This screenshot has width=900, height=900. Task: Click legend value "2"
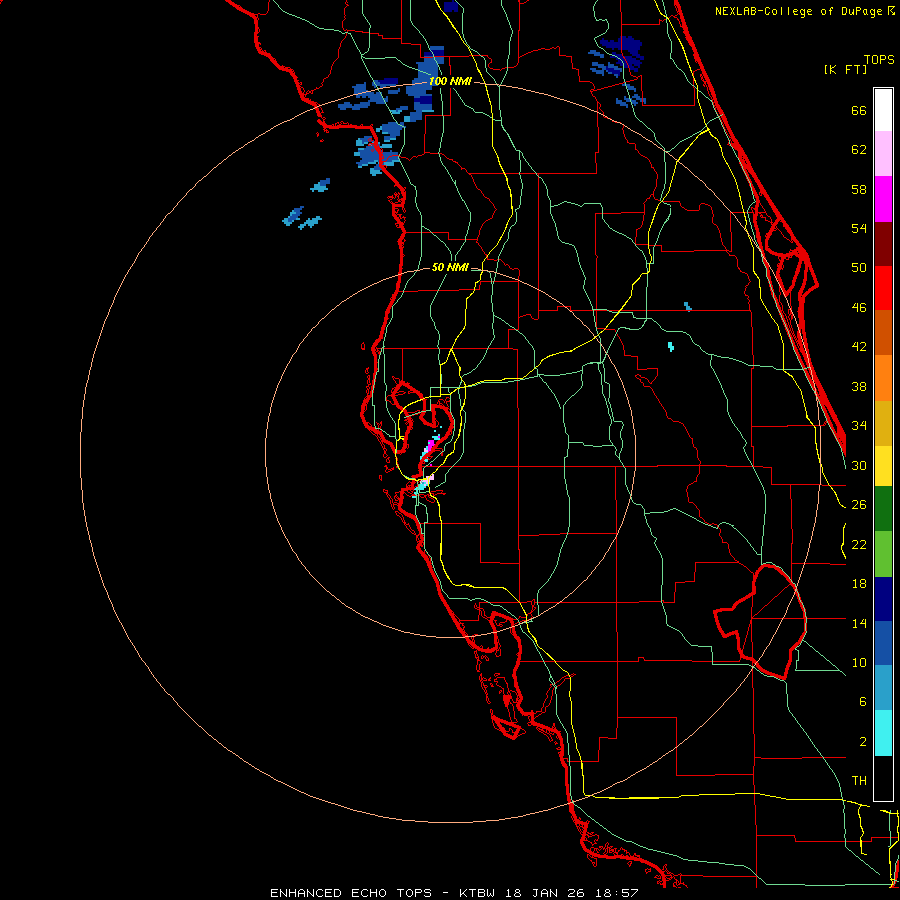(862, 742)
